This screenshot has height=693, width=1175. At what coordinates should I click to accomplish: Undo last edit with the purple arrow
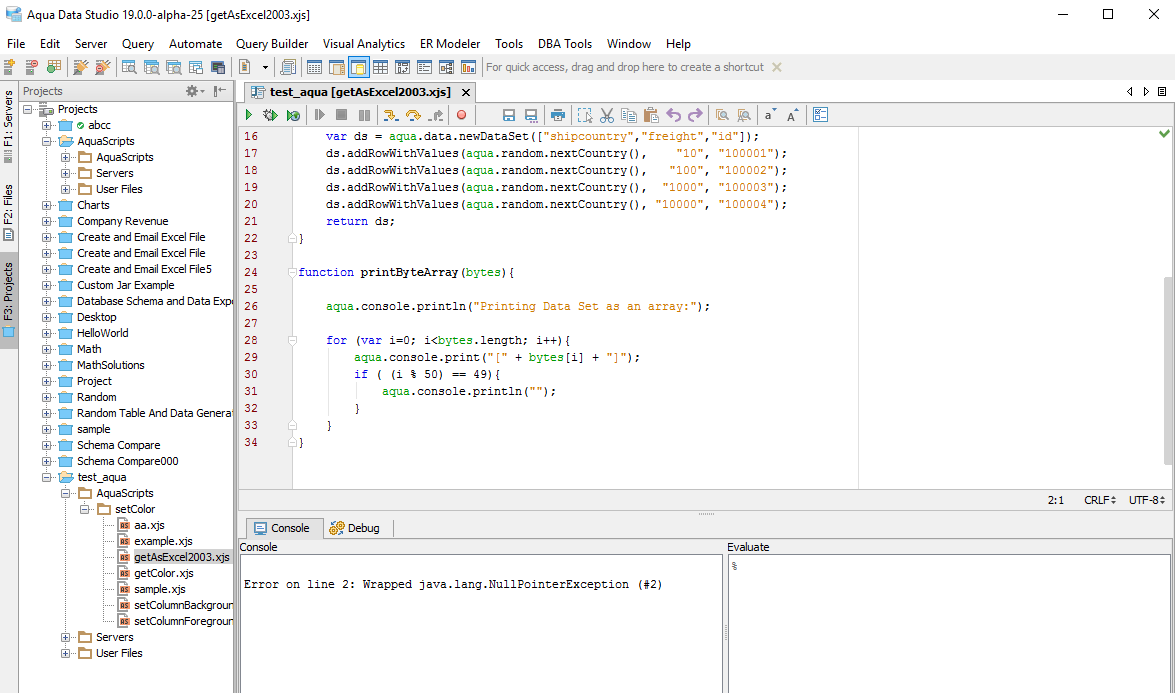674,115
